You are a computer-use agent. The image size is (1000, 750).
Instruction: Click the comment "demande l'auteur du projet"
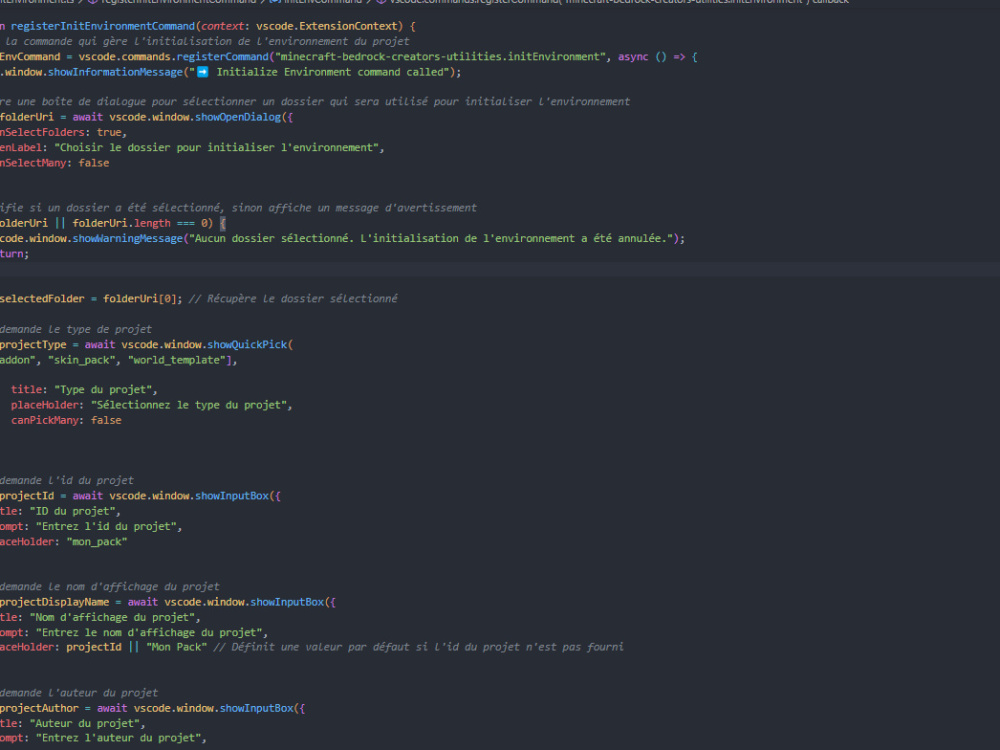click(x=79, y=693)
